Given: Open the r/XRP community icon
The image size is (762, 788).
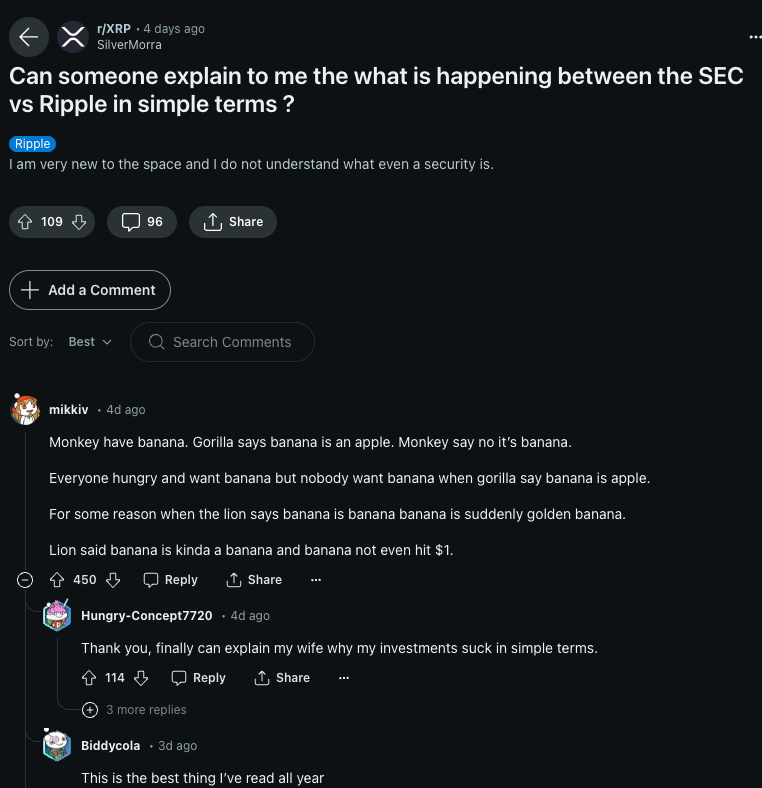Looking at the screenshot, I should tap(74, 37).
